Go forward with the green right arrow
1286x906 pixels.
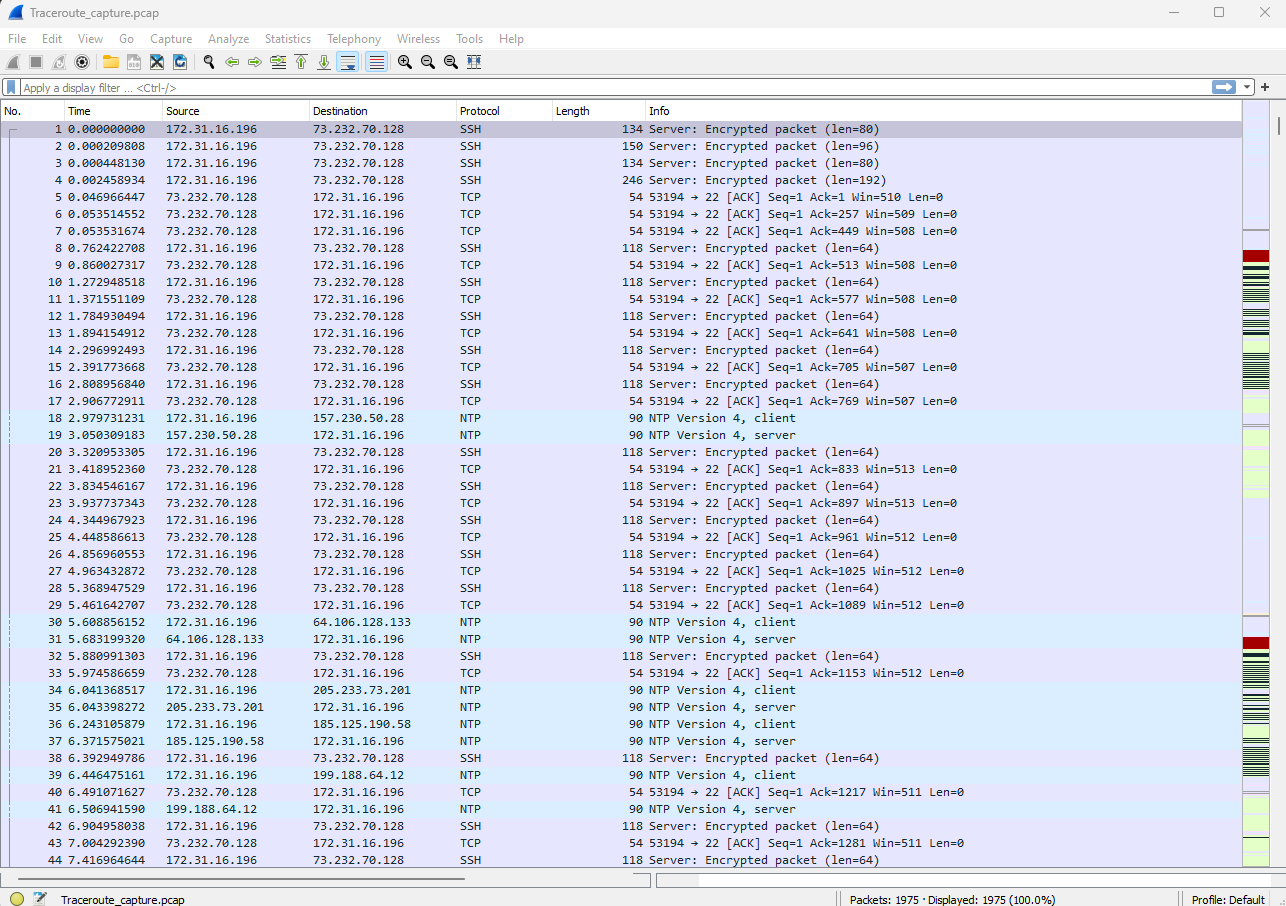coord(255,62)
